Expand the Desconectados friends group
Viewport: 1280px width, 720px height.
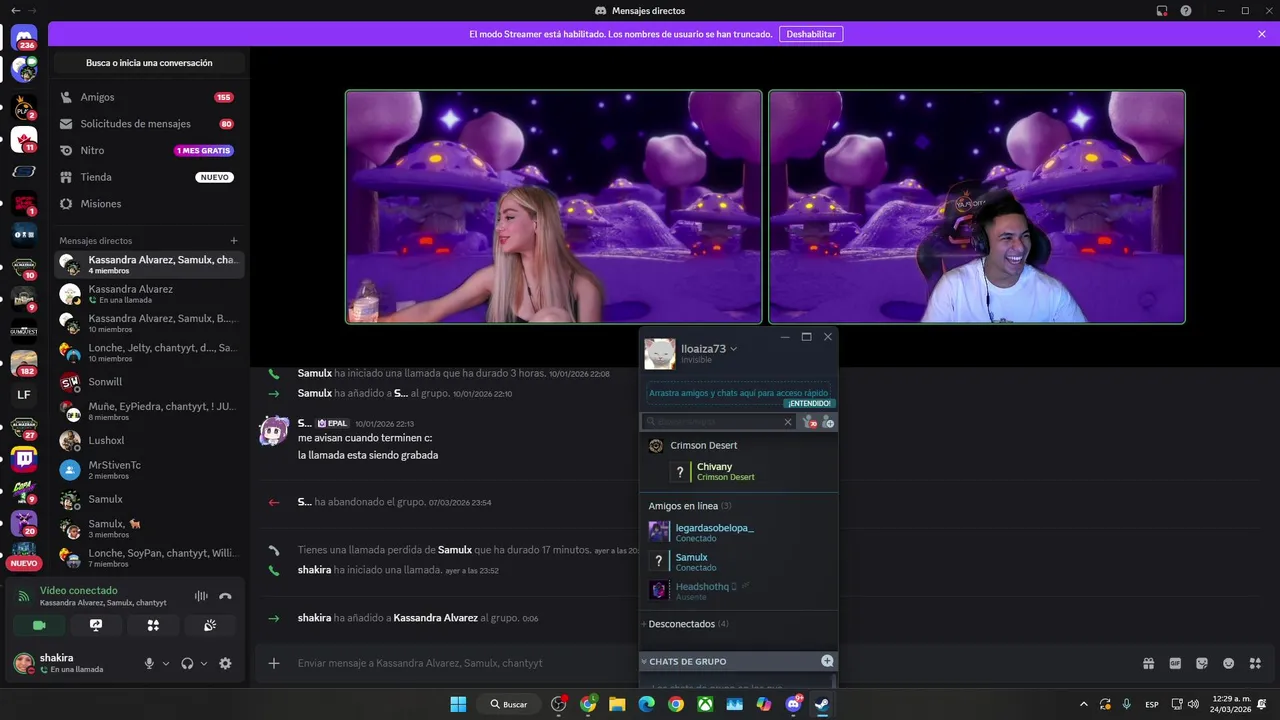click(x=686, y=624)
